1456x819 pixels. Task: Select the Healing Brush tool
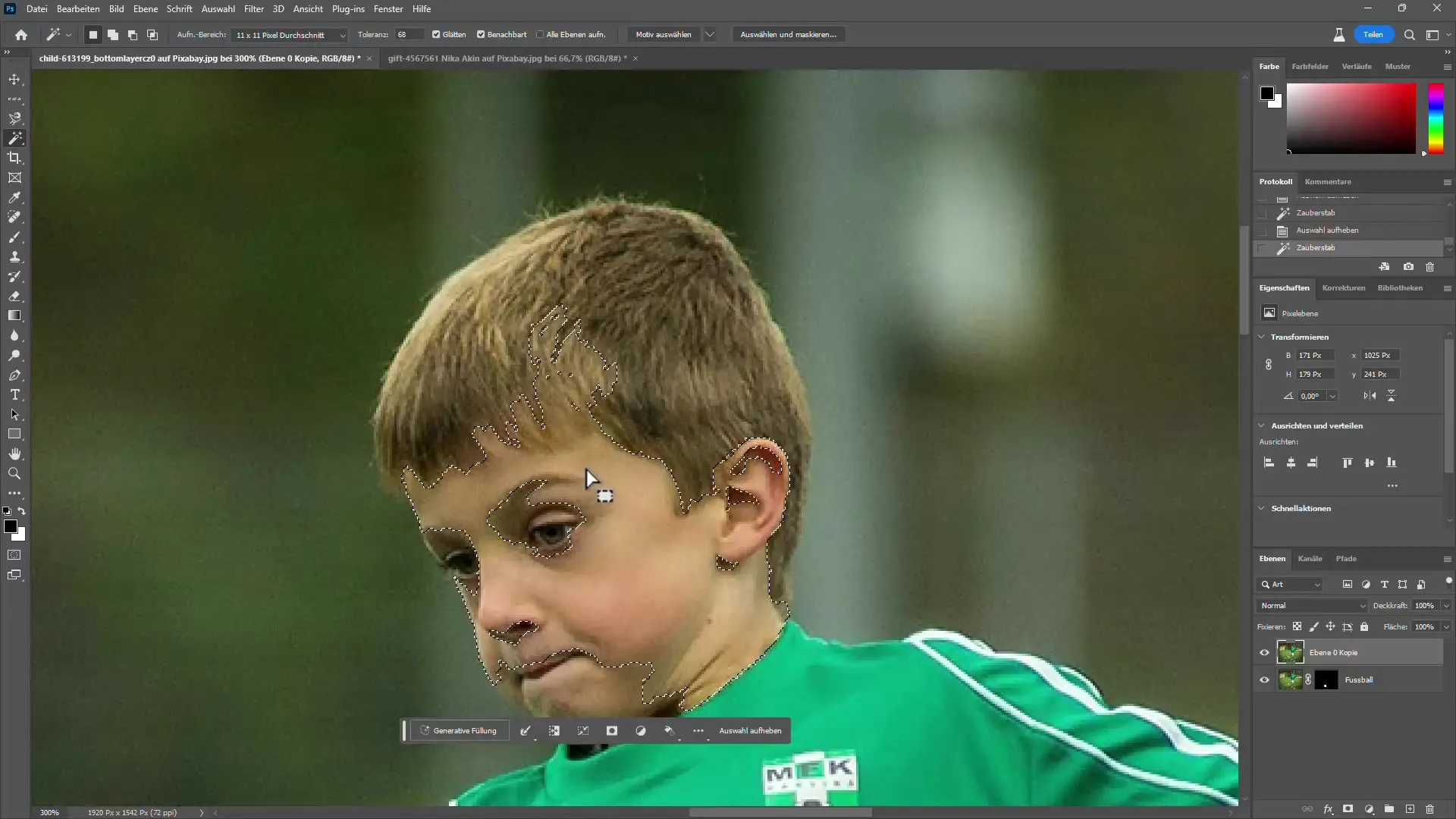click(x=15, y=218)
